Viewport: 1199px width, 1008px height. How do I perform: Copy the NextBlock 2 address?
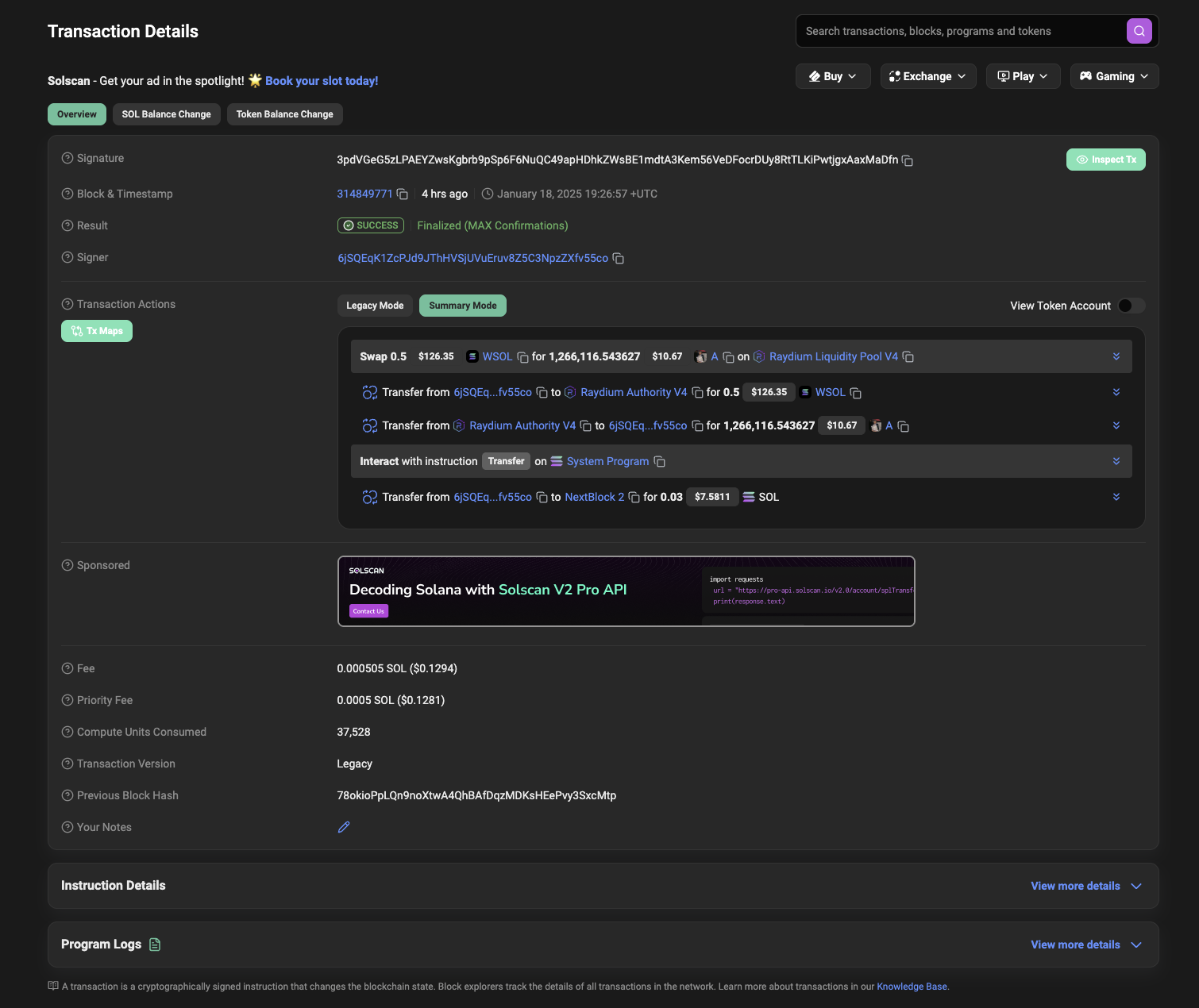click(634, 498)
